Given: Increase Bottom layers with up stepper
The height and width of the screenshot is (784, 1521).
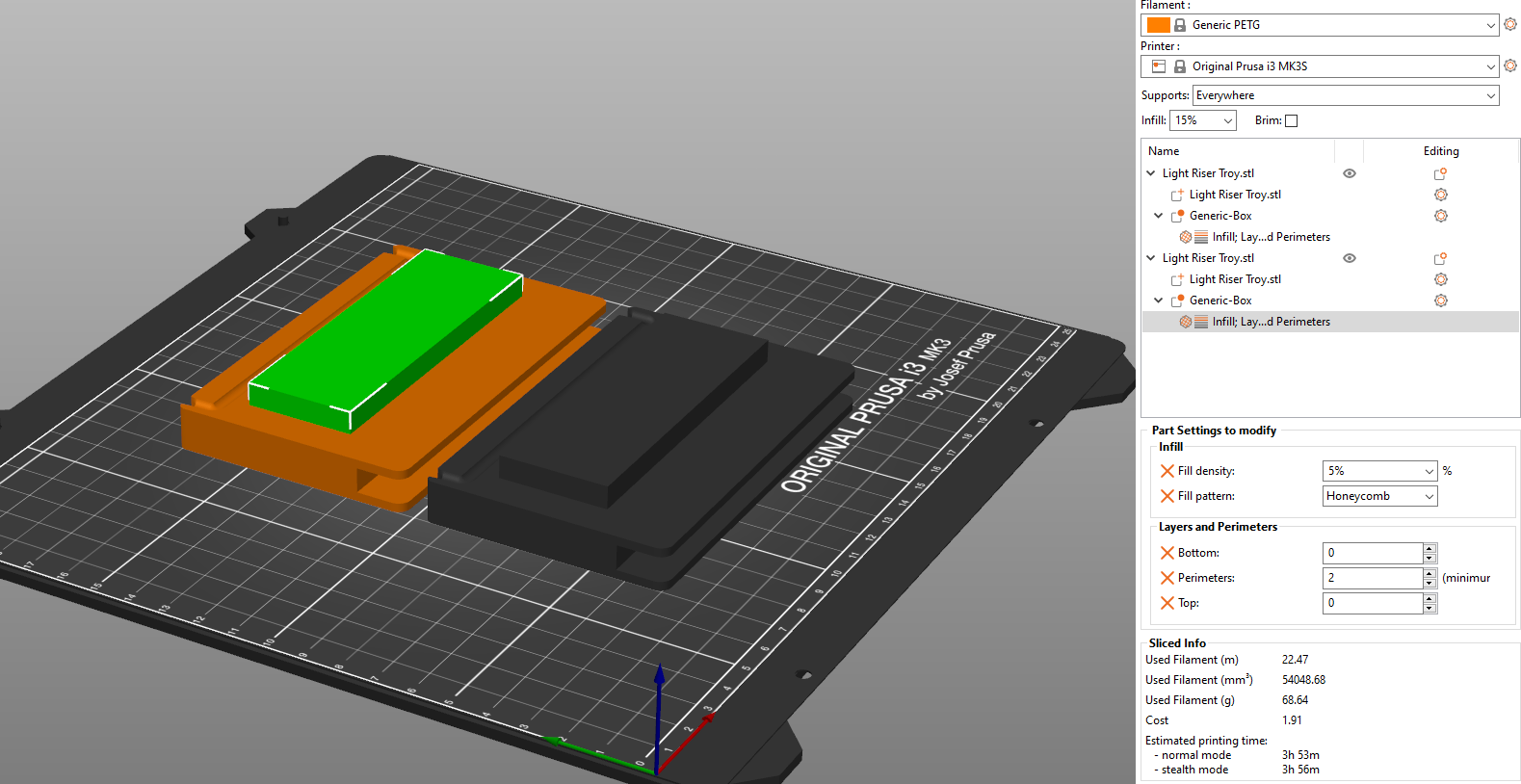Looking at the screenshot, I should [x=1429, y=548].
